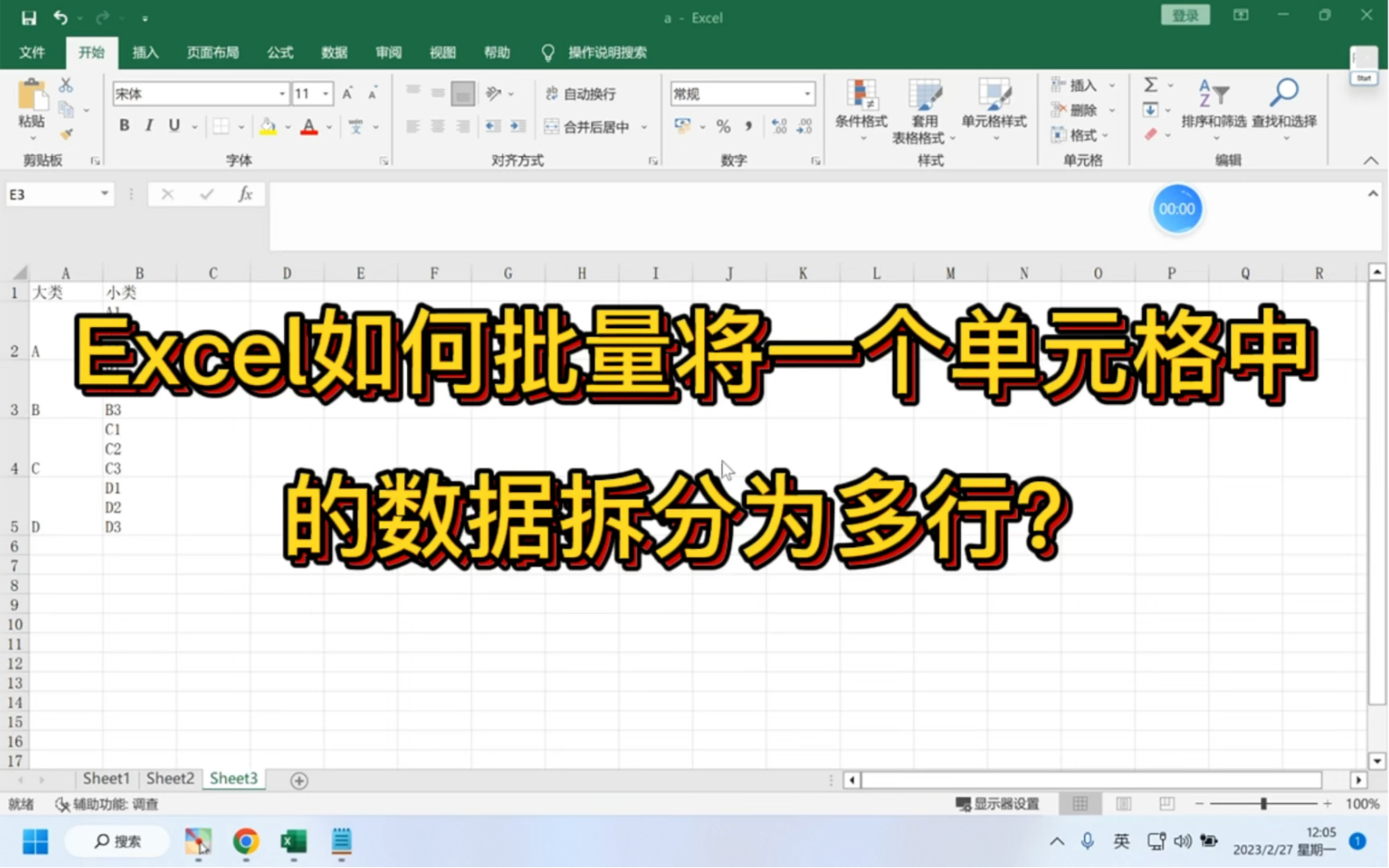Toggle center horizontal alignment
This screenshot has height=868, width=1389.
[x=438, y=126]
